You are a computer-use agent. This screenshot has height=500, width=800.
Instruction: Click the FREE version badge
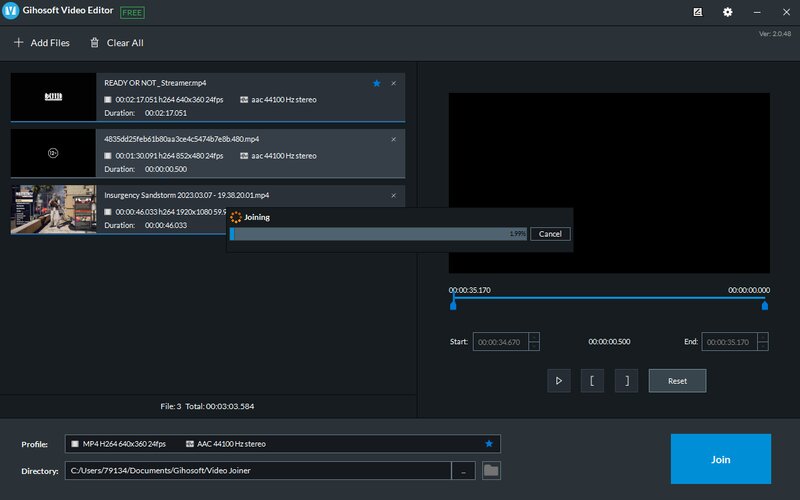point(132,12)
